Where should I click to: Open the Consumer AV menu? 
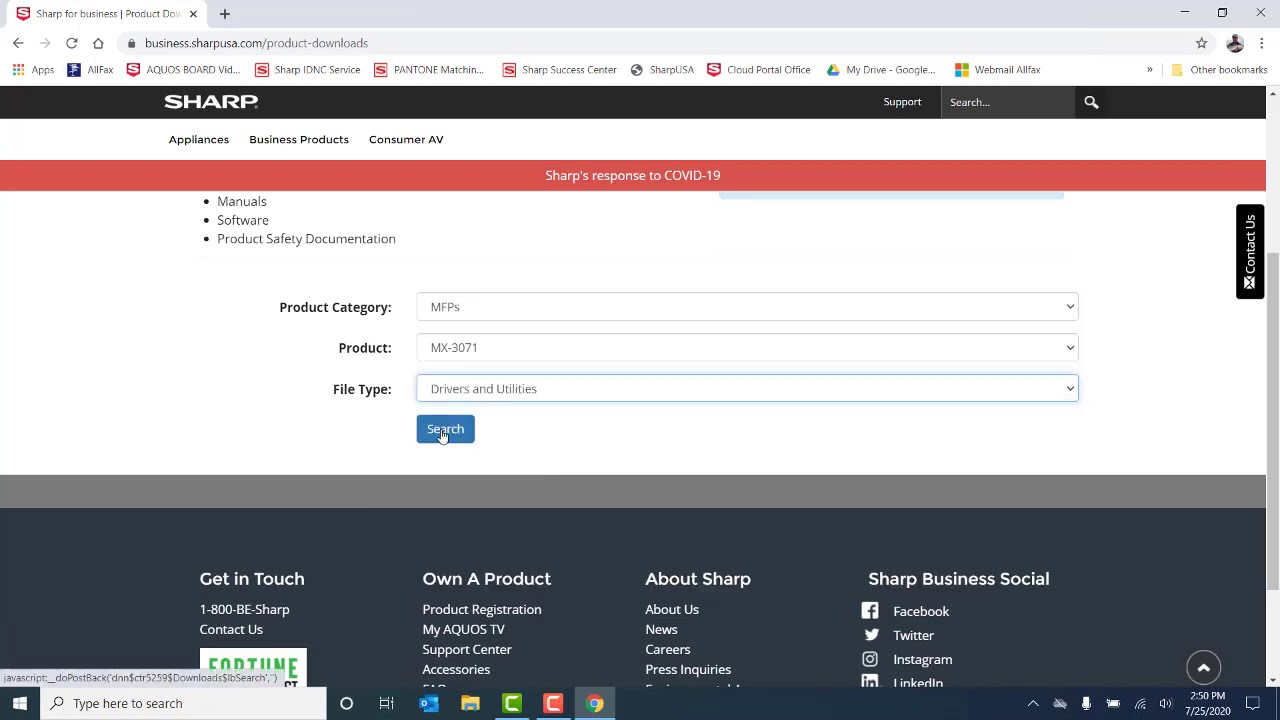pyautogui.click(x=406, y=139)
